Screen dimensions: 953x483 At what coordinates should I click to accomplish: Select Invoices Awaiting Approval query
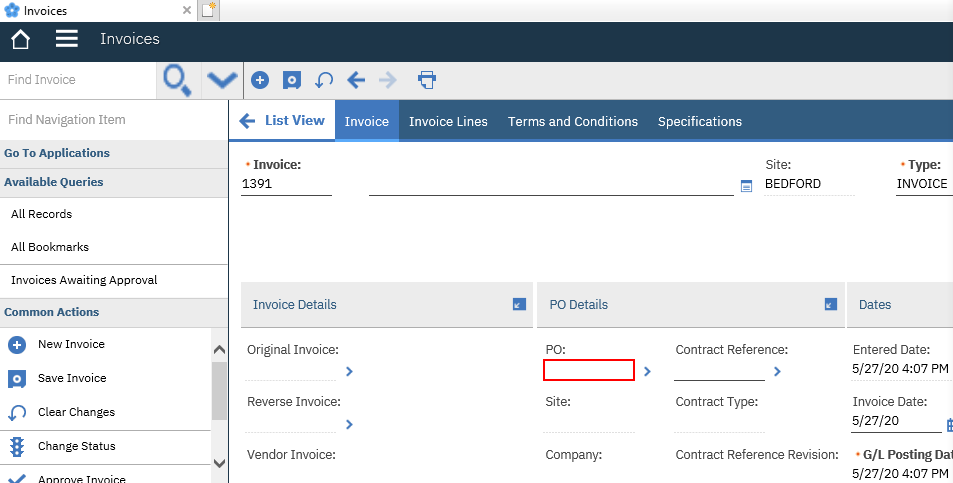point(84,280)
